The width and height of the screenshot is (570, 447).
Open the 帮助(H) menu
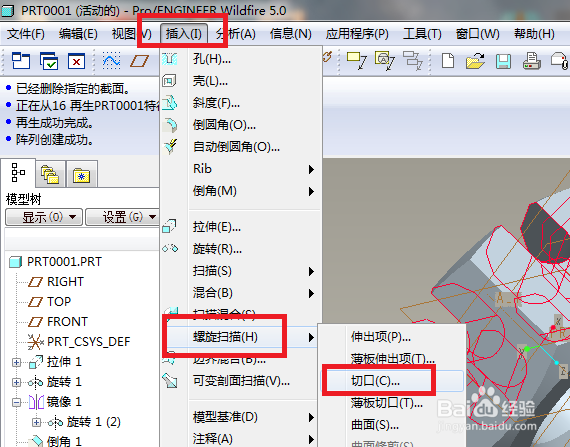[x=534, y=34]
